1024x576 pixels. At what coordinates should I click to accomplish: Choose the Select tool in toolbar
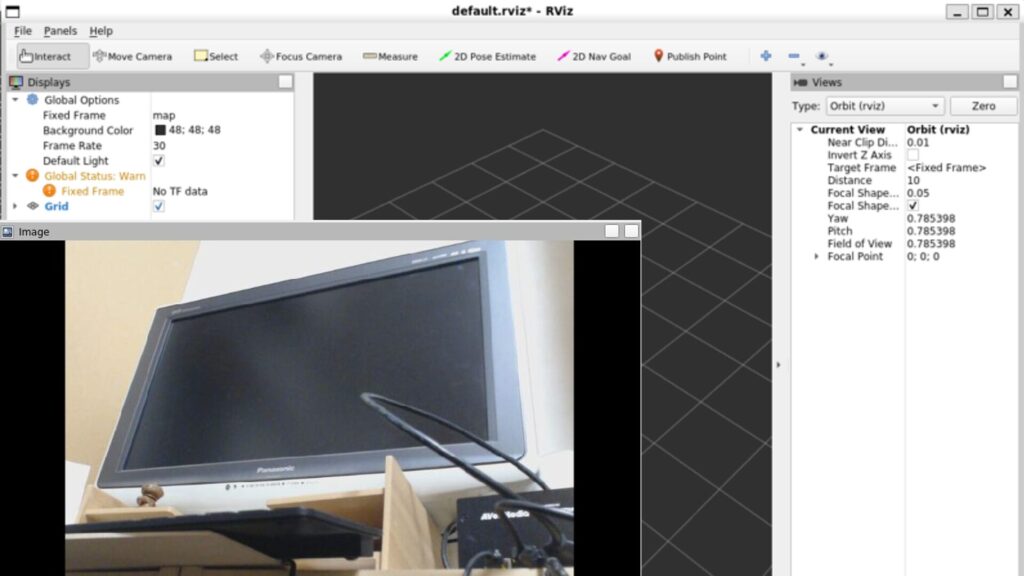point(216,57)
